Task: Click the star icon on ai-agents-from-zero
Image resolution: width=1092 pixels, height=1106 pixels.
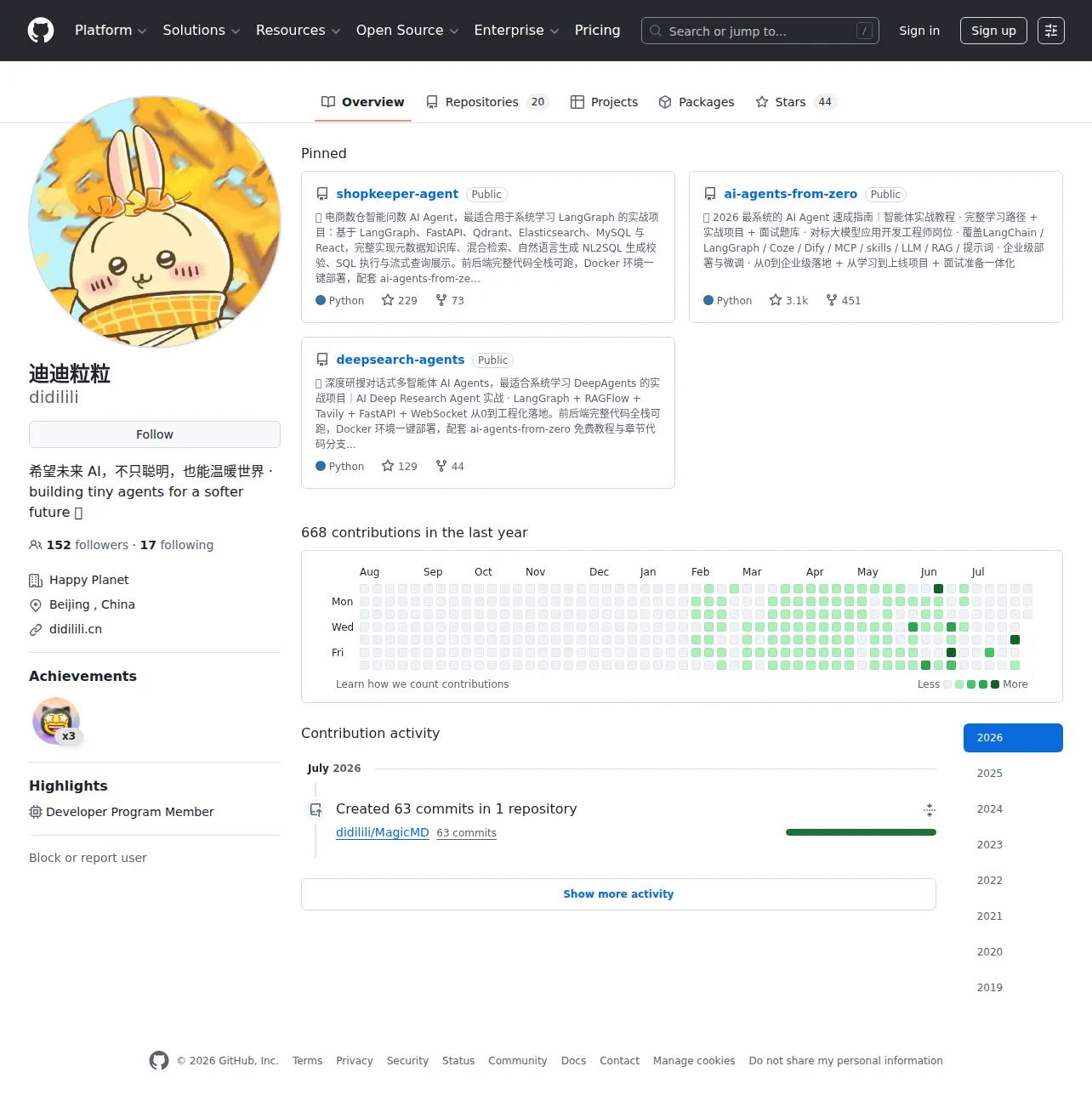Action: pyautogui.click(x=776, y=300)
